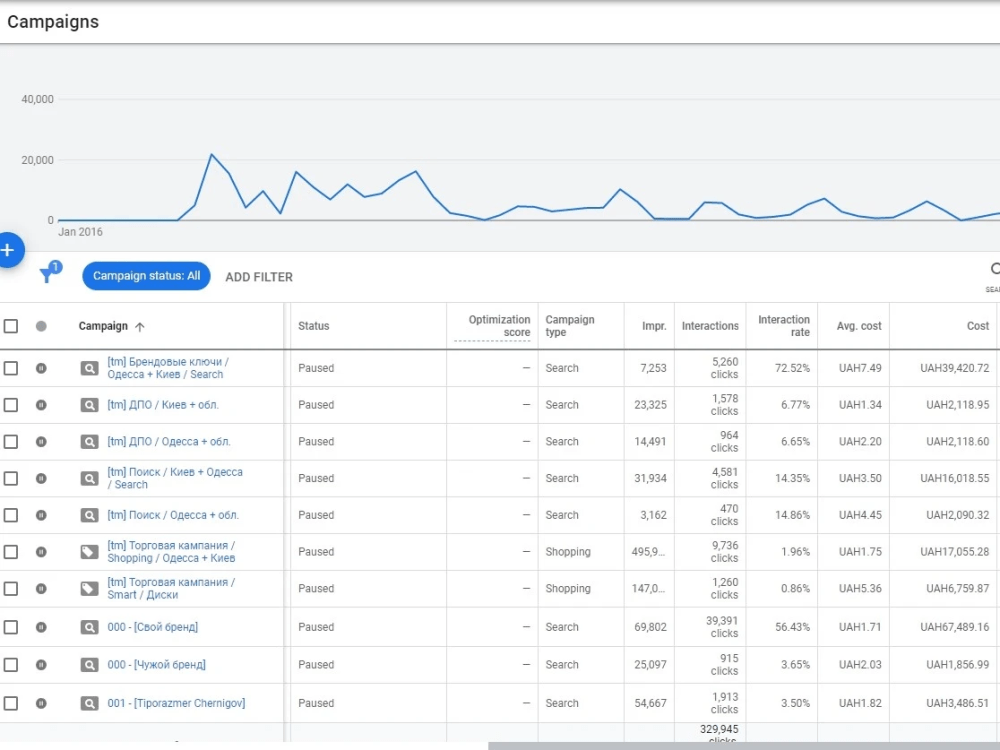Open campaign [tm] ДПО / Киев + обл.
The image size is (1000, 750).
click(163, 405)
